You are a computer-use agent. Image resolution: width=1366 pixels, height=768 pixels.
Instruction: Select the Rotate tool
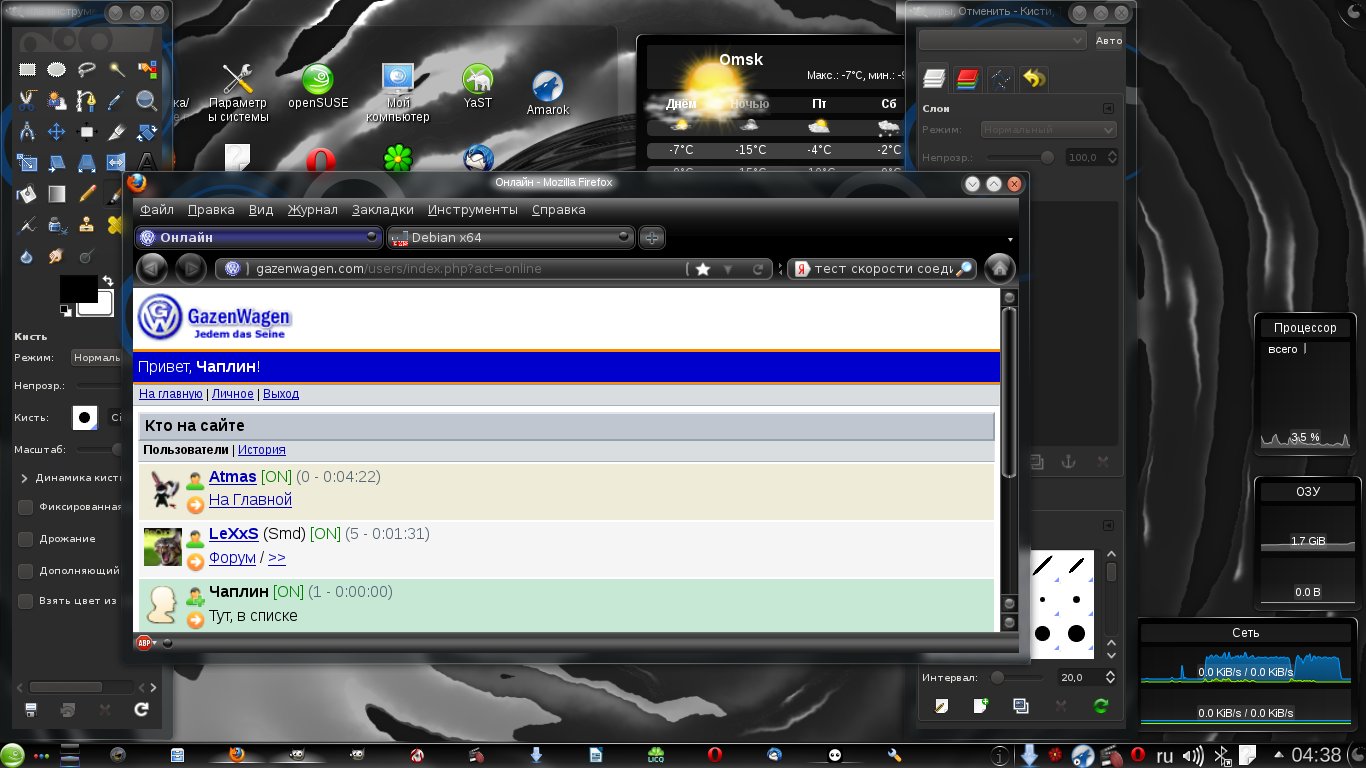[147, 131]
